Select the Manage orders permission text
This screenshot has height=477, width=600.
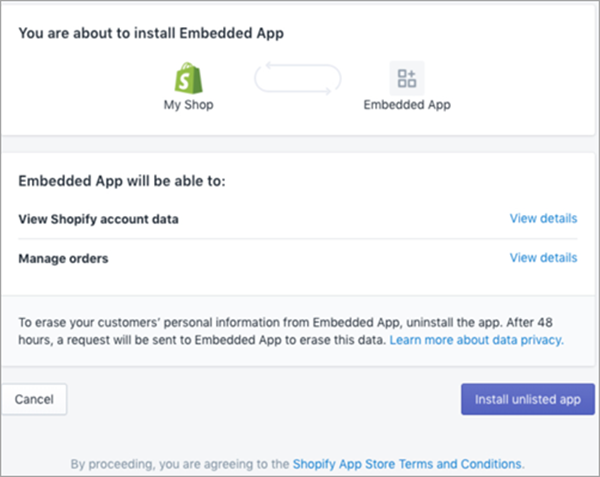[x=63, y=258]
